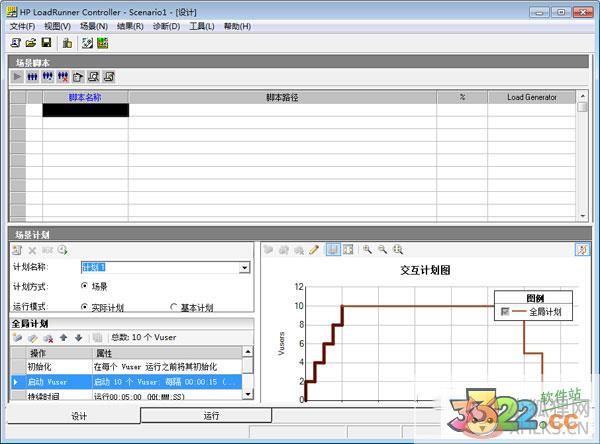Toggle the graph single-pane view icon
Image resolution: width=600 pixels, height=444 pixels.
tap(333, 250)
